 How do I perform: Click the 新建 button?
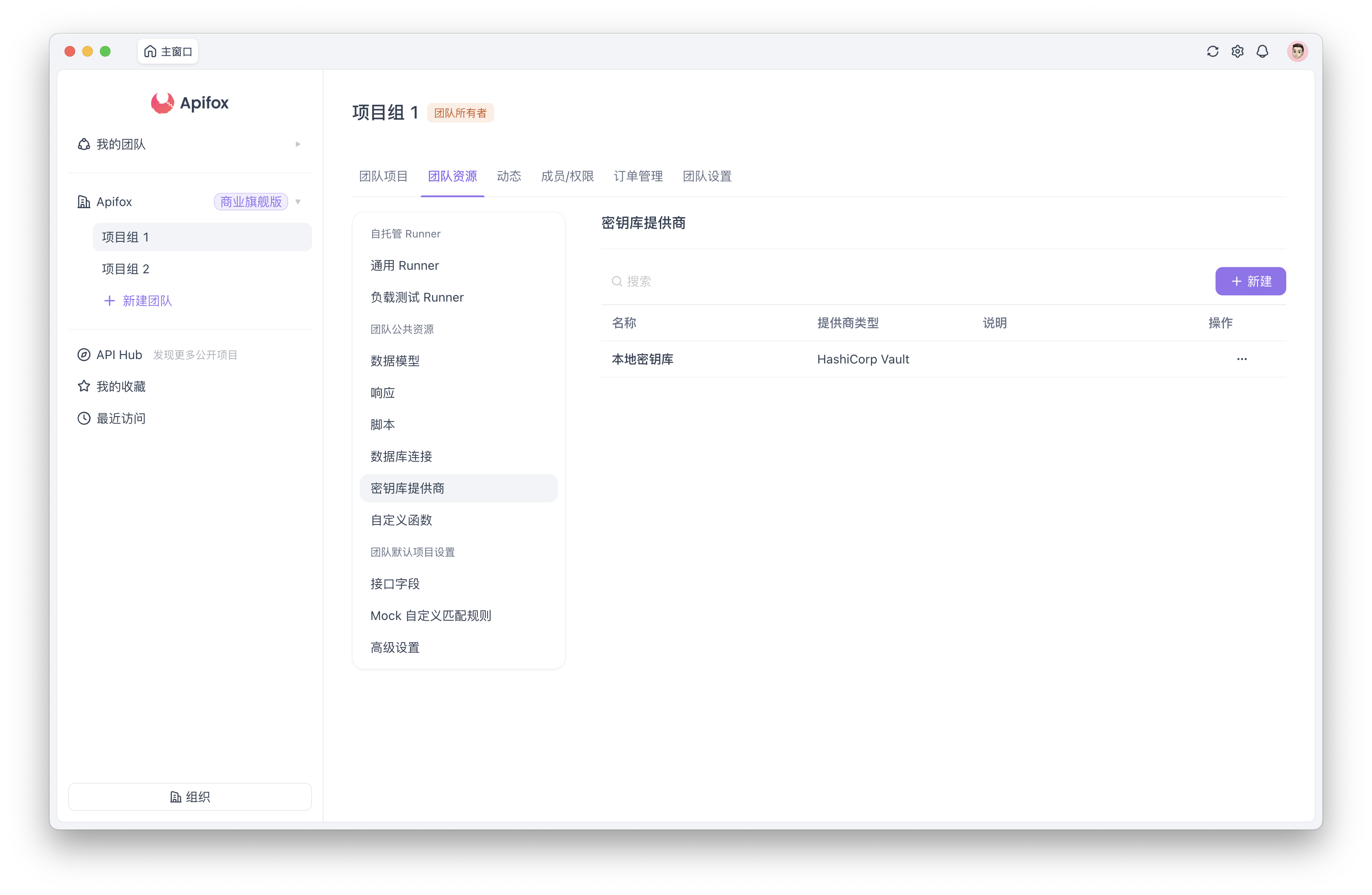(x=1250, y=281)
